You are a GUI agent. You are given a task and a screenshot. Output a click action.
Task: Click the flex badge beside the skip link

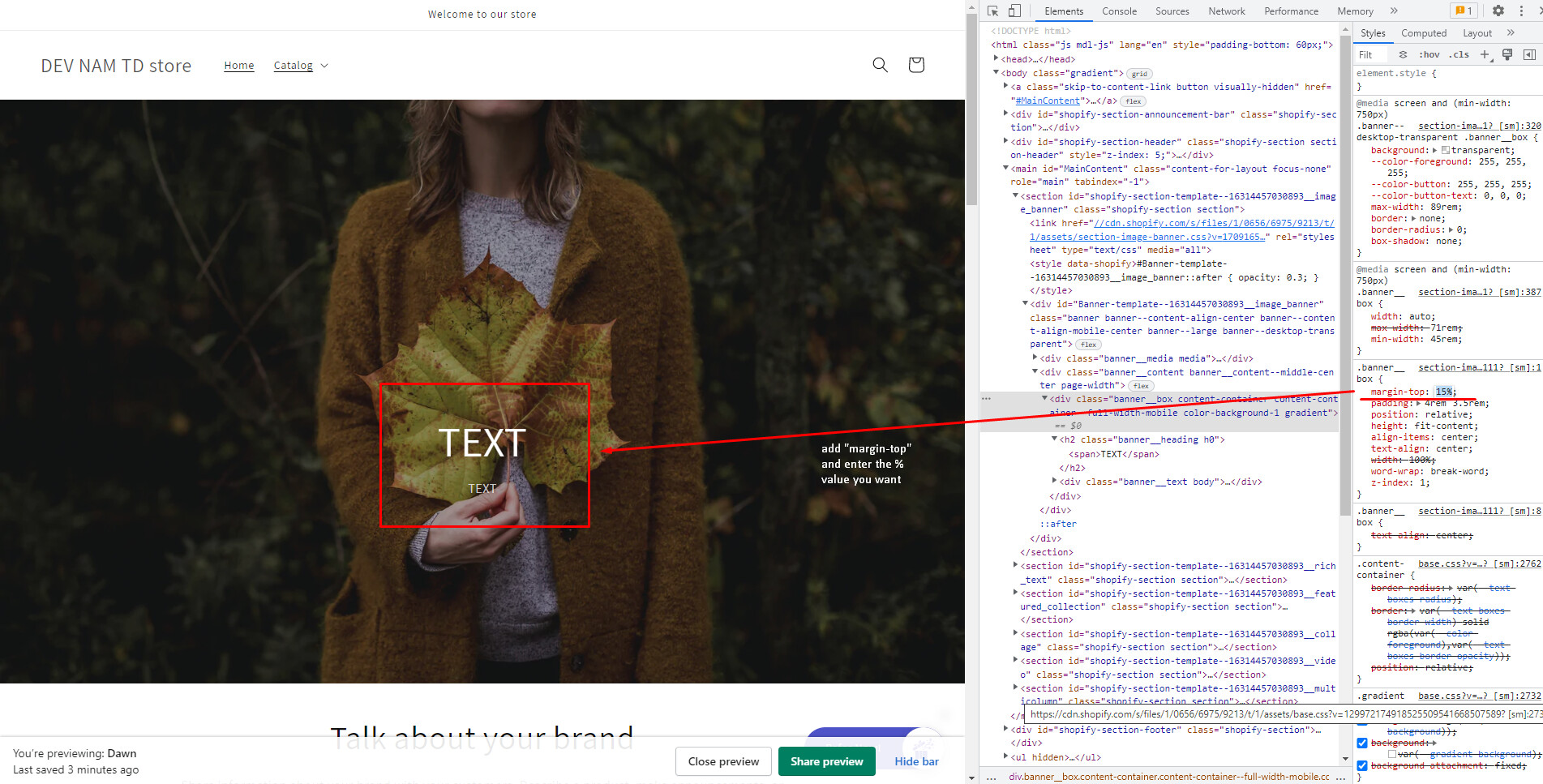[x=1134, y=101]
